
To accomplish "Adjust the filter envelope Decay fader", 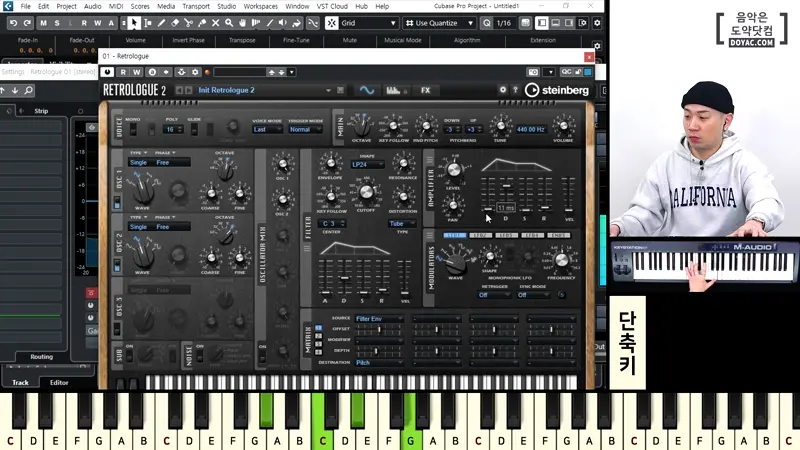I will (345, 278).
